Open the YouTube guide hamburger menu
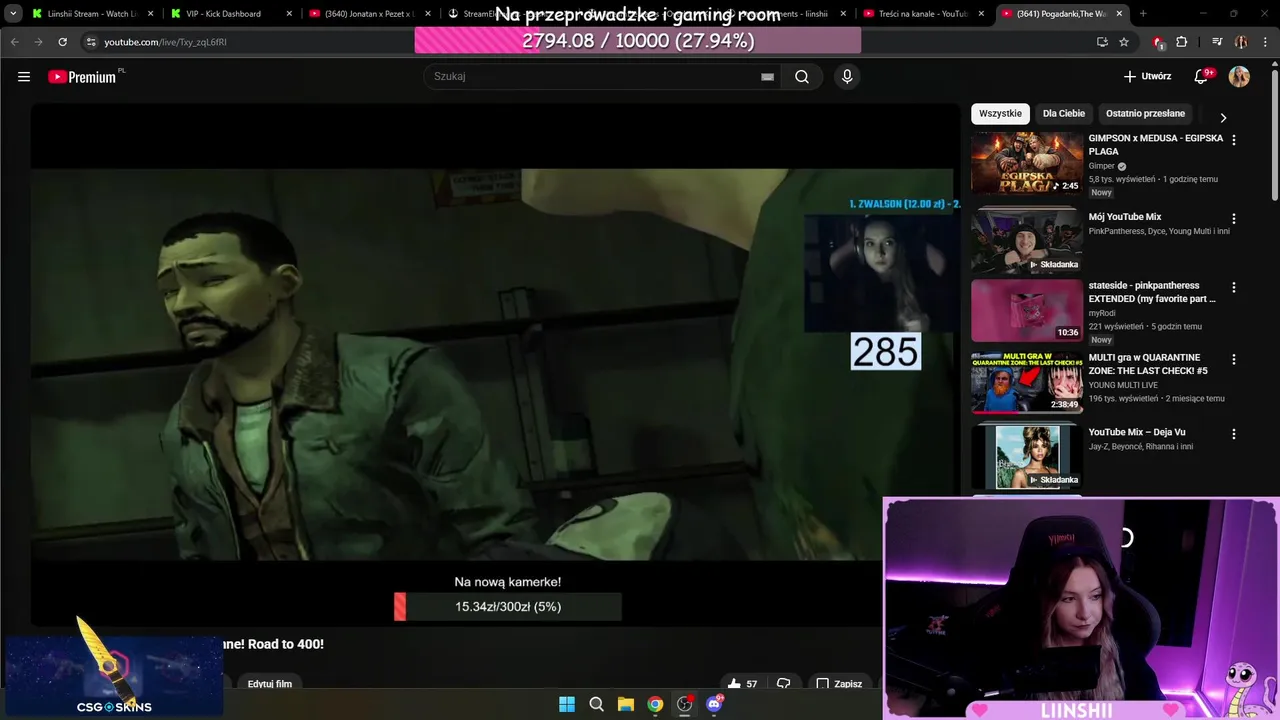The height and width of the screenshot is (720, 1280). pyautogui.click(x=24, y=77)
